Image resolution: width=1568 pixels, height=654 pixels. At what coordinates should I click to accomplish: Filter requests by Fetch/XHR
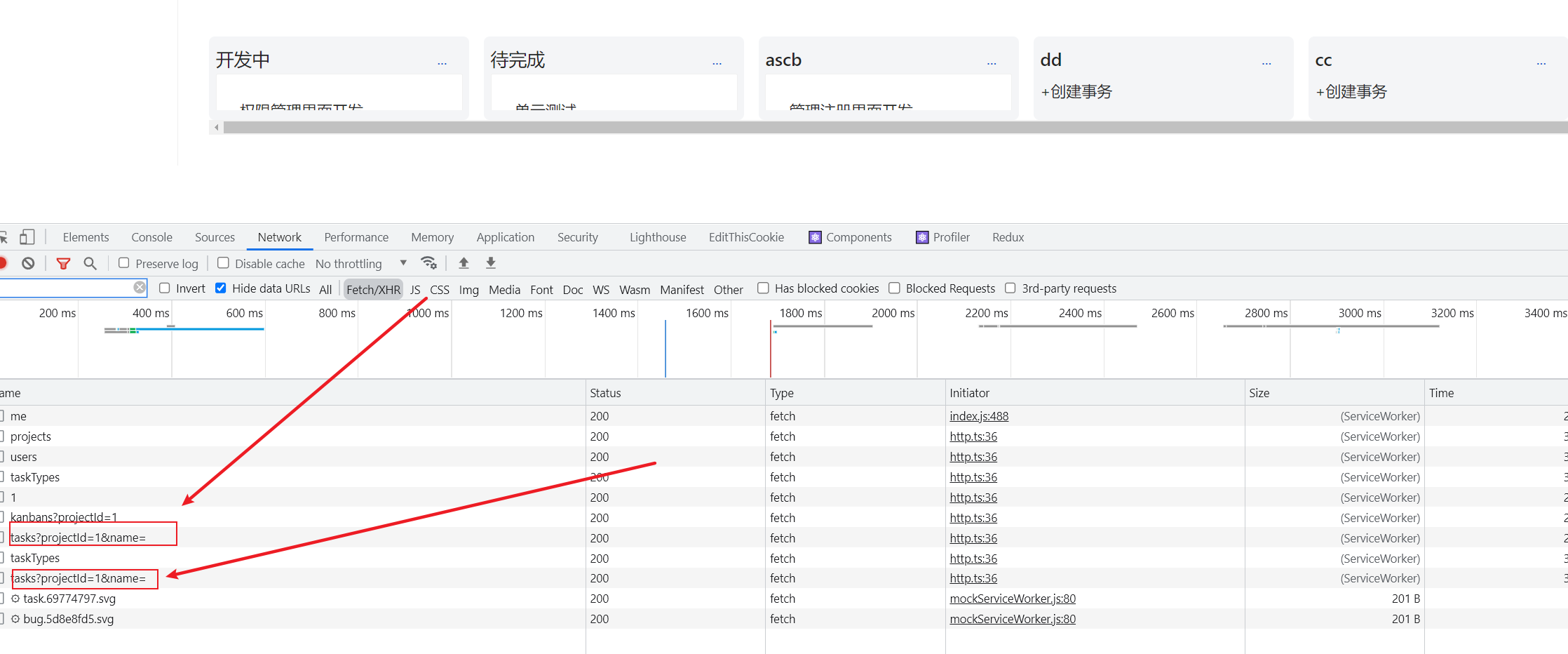373,289
